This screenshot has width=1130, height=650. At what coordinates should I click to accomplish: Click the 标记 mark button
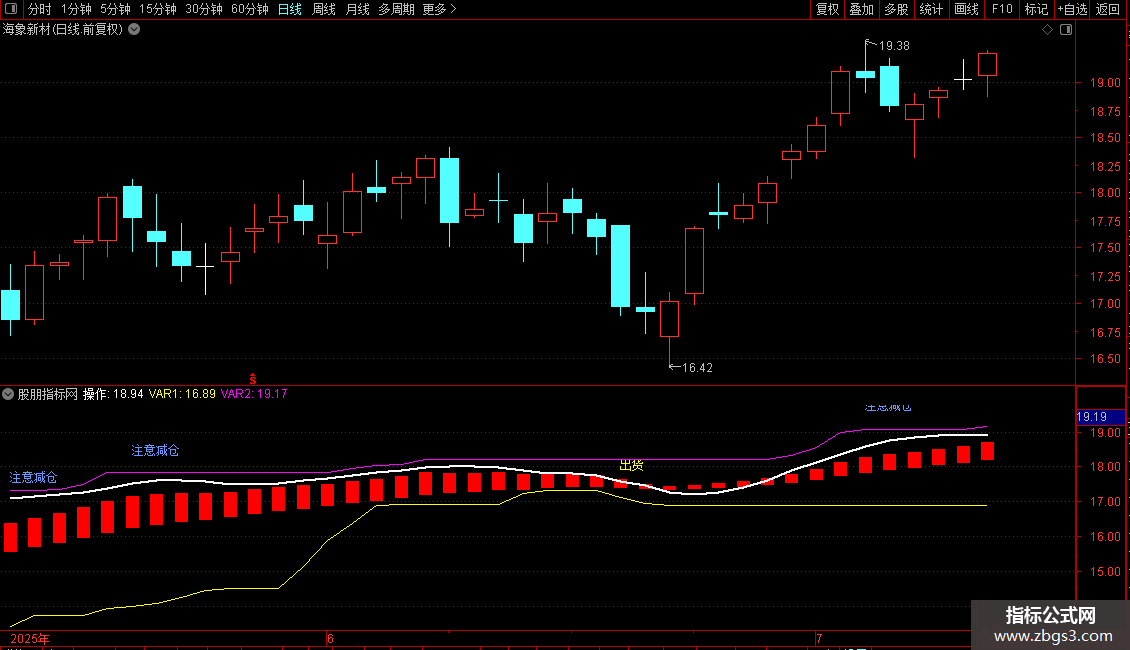coord(1036,9)
